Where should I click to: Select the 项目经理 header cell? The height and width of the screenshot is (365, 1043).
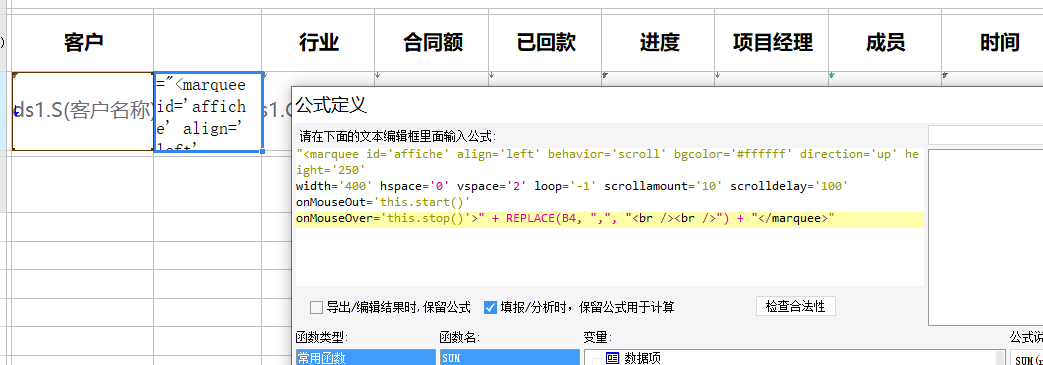coord(772,43)
